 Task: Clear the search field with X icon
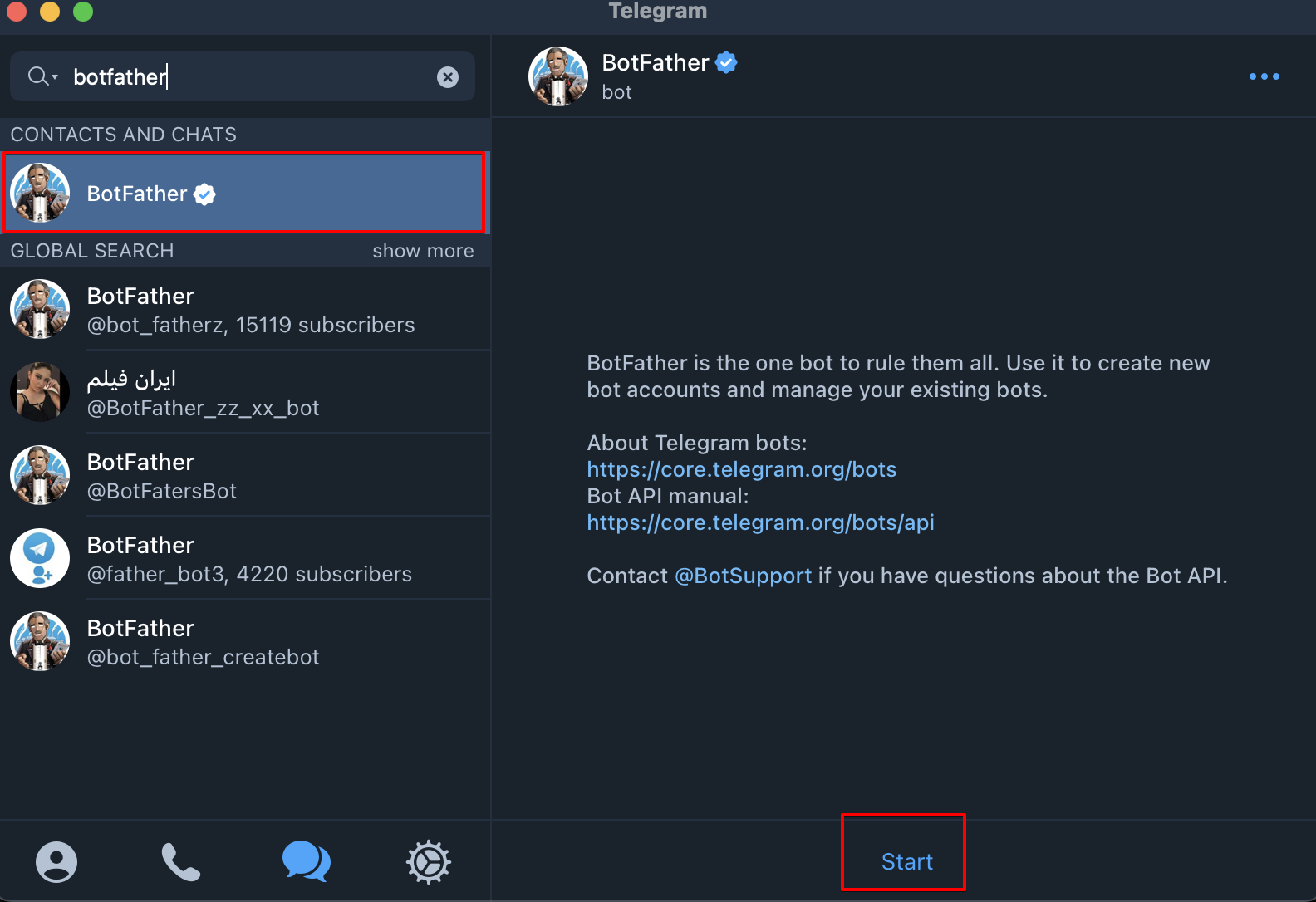click(x=448, y=77)
